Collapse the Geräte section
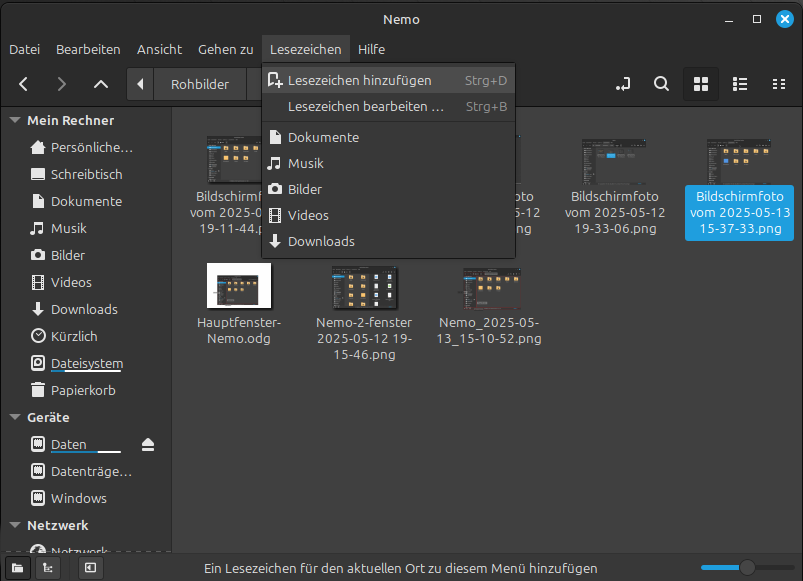803x581 pixels. pyautogui.click(x=15, y=417)
